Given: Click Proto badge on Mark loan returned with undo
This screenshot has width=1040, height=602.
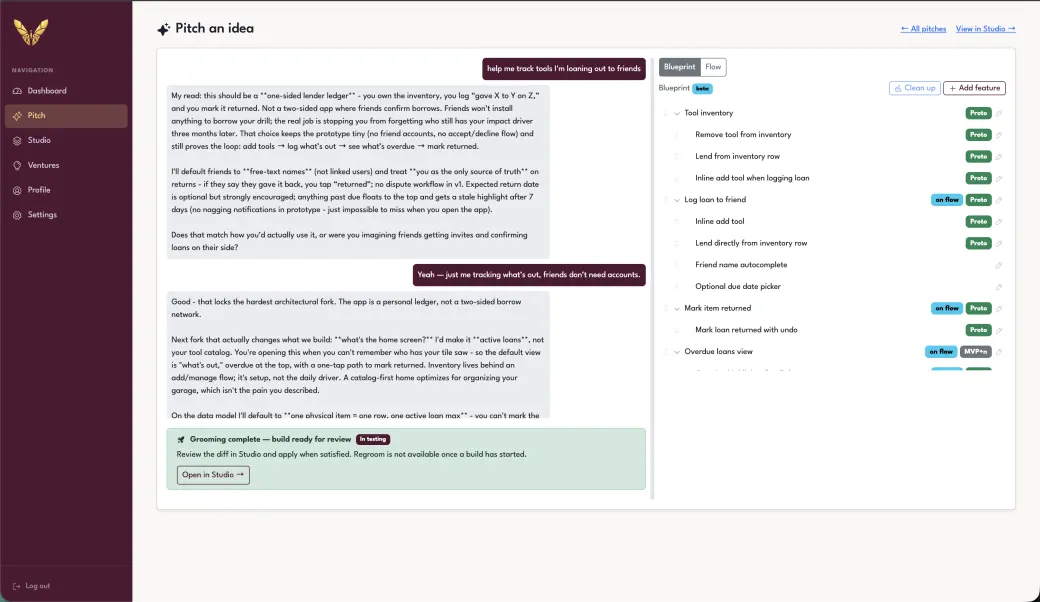Looking at the screenshot, I should click(x=978, y=330).
